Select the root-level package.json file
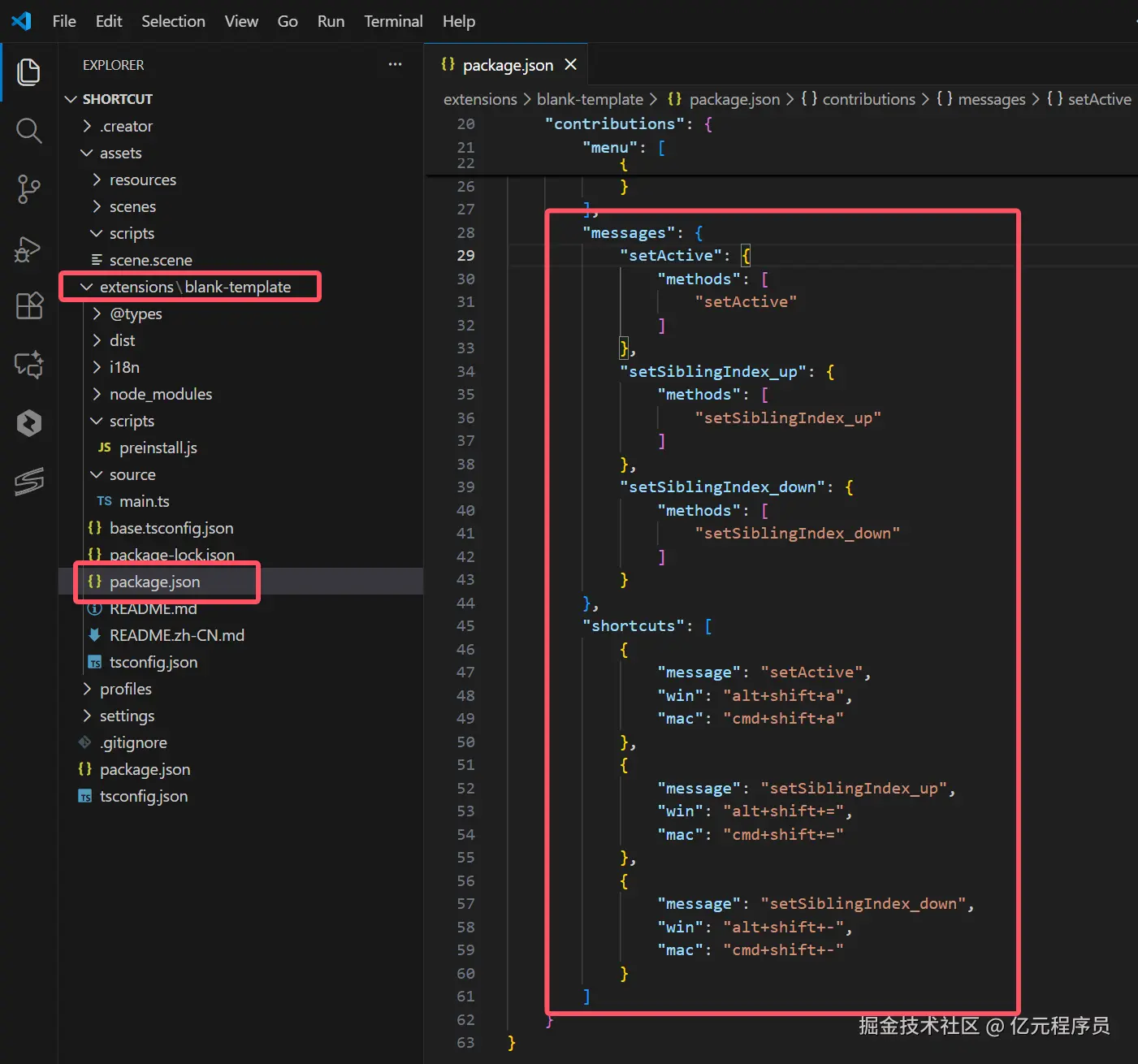The image size is (1138, 1064). (240, 769)
